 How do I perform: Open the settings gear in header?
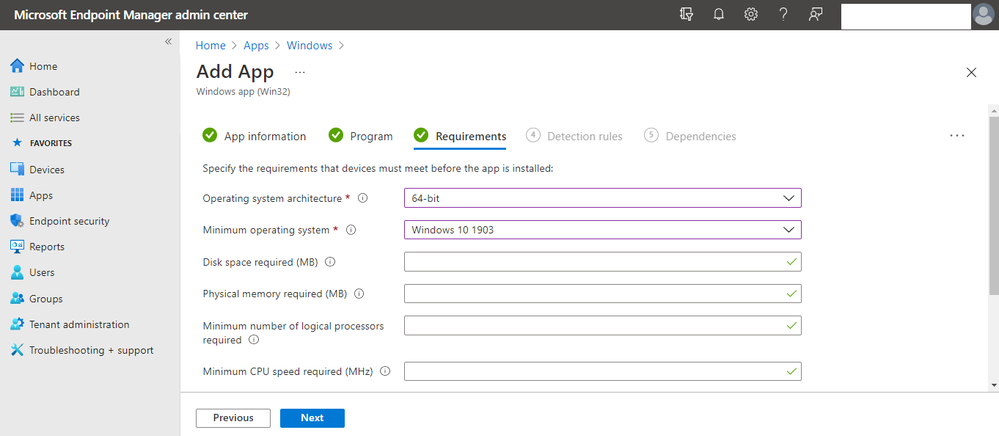(751, 15)
